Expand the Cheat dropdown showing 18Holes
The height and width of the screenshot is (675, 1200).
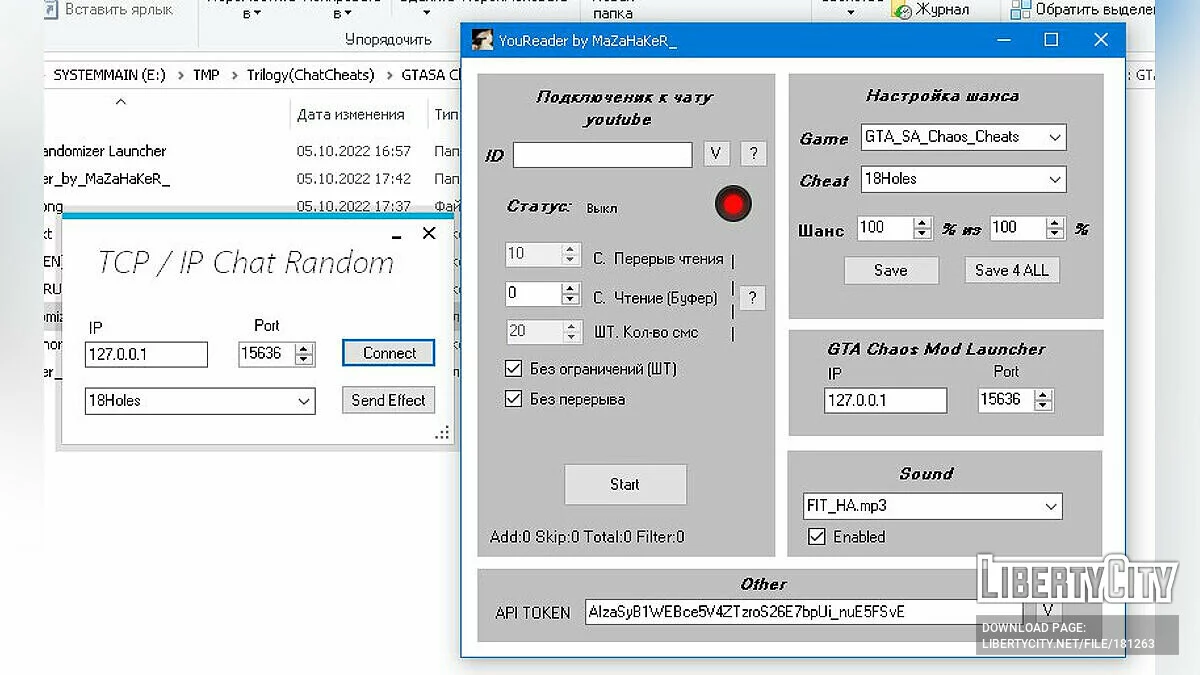963,179
